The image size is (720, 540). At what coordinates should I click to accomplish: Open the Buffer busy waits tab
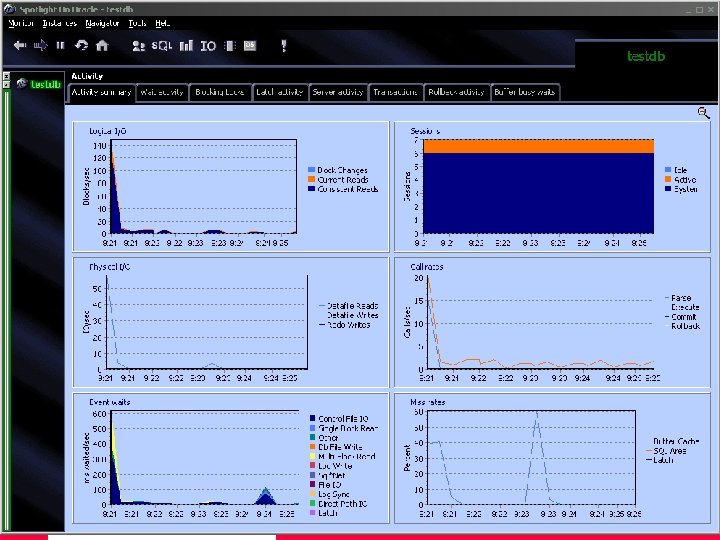(525, 92)
